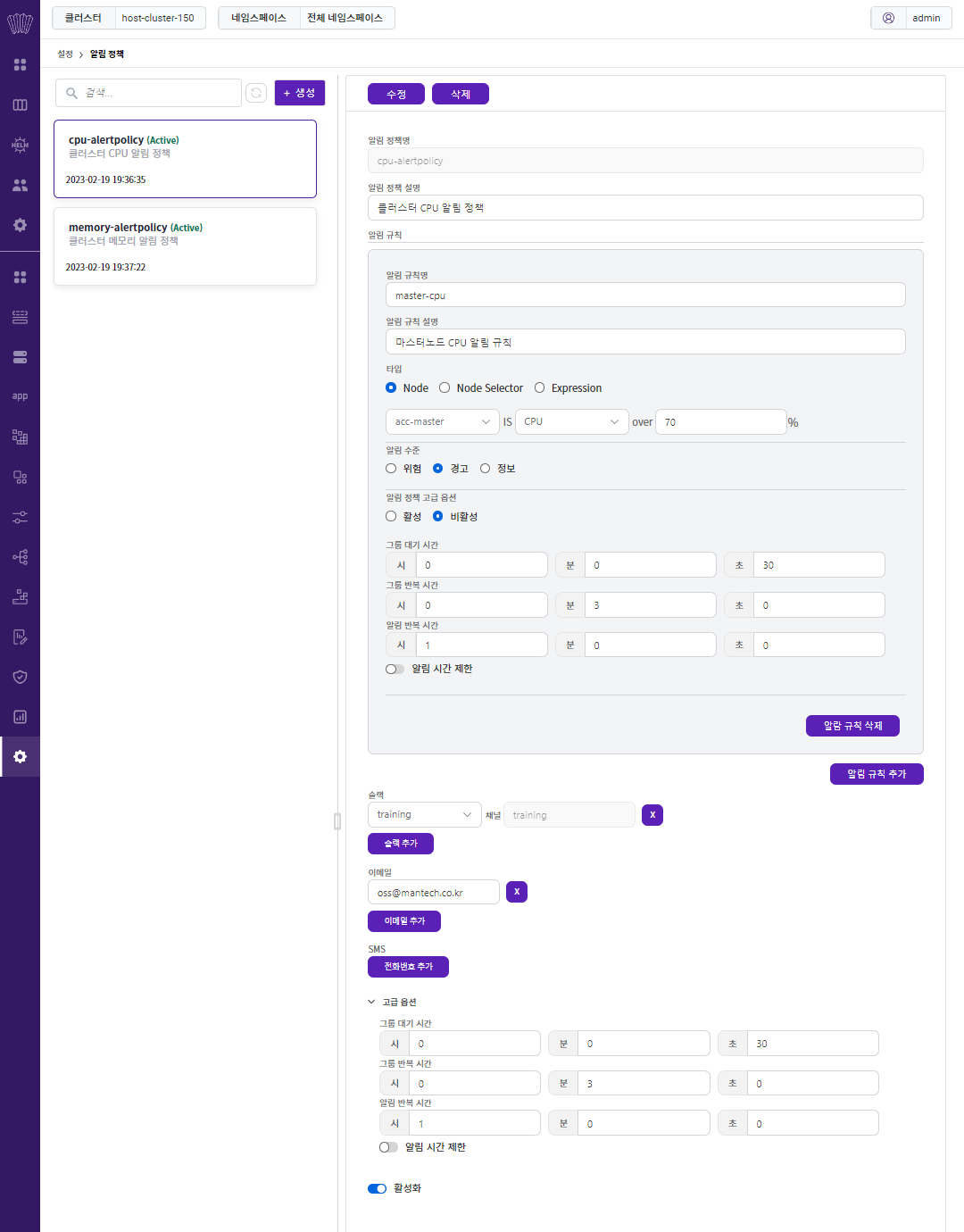Select the memory-alertpolicy card
Viewport: 964px width, 1232px height.
pos(185,246)
